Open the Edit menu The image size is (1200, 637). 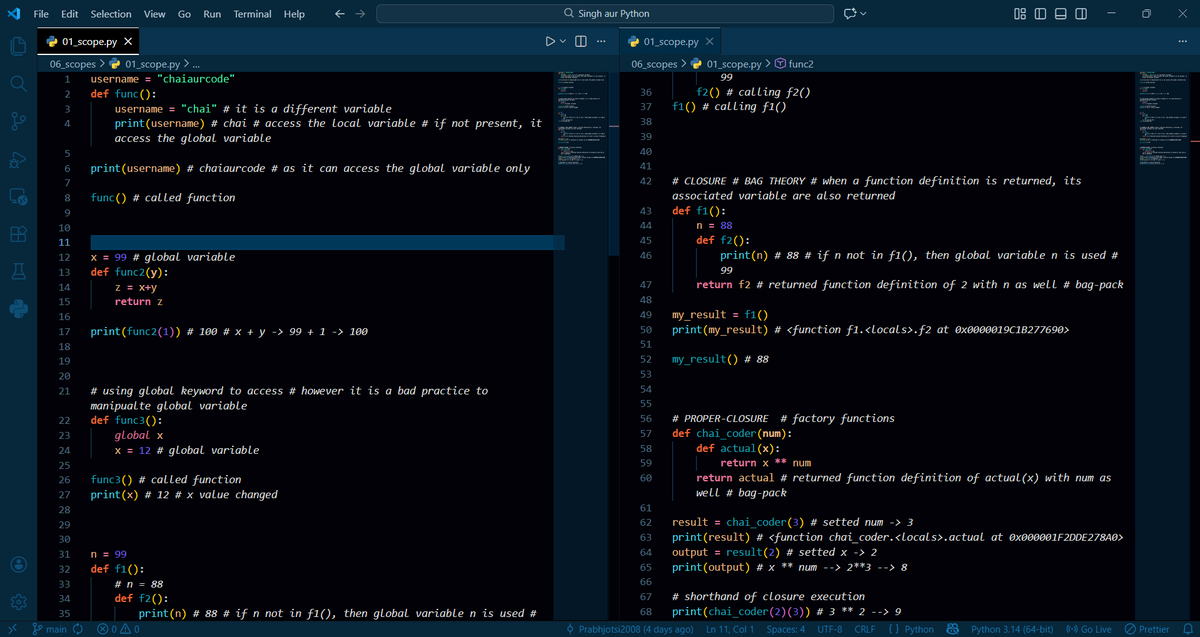click(x=70, y=14)
